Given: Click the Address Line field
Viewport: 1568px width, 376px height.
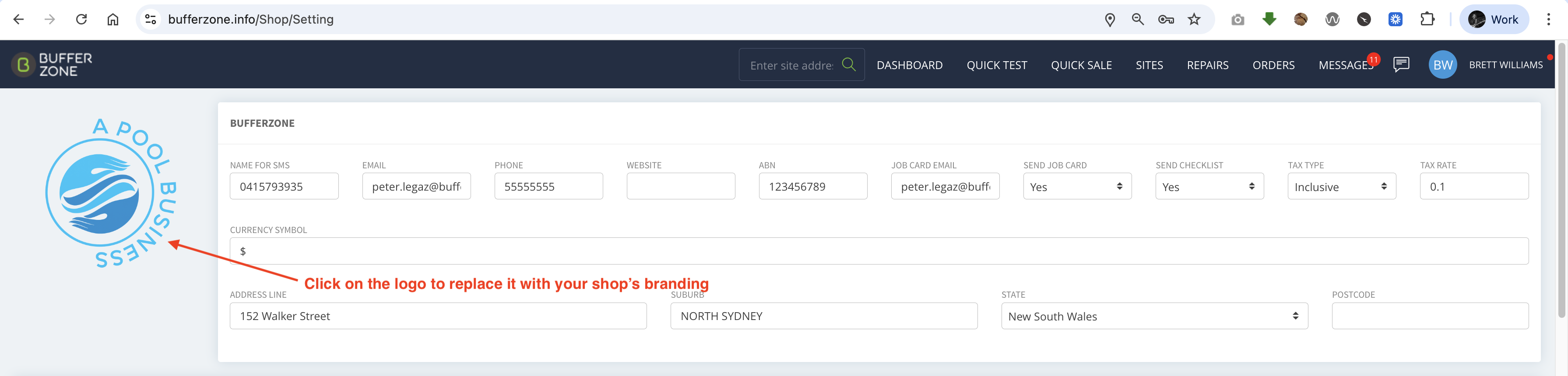Looking at the screenshot, I should pyautogui.click(x=438, y=316).
